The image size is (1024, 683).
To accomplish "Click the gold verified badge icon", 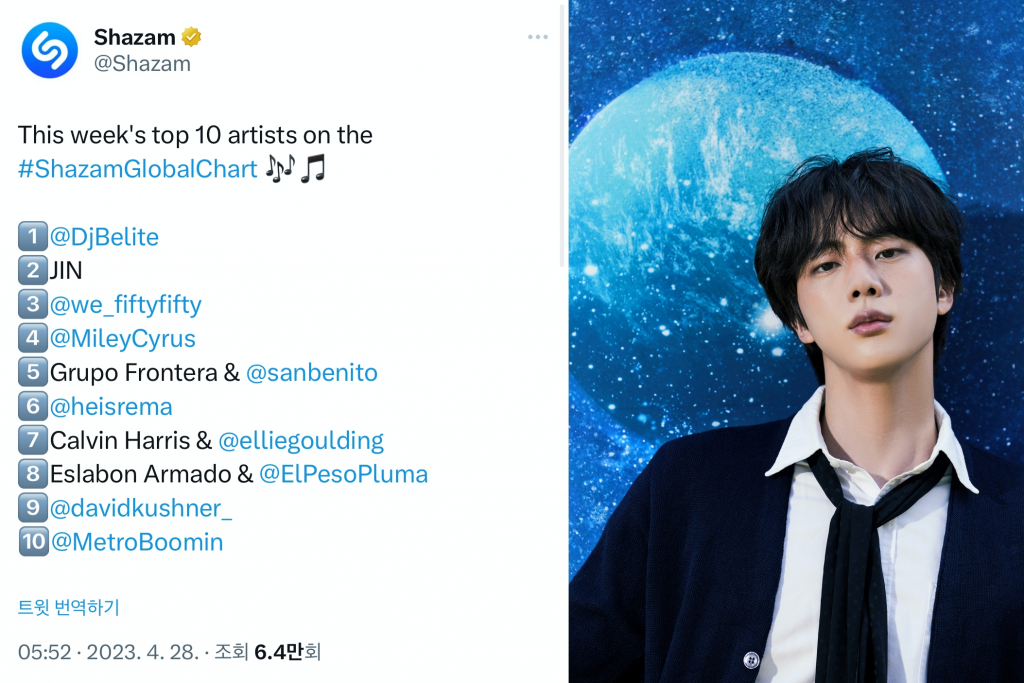I will pos(191,37).
